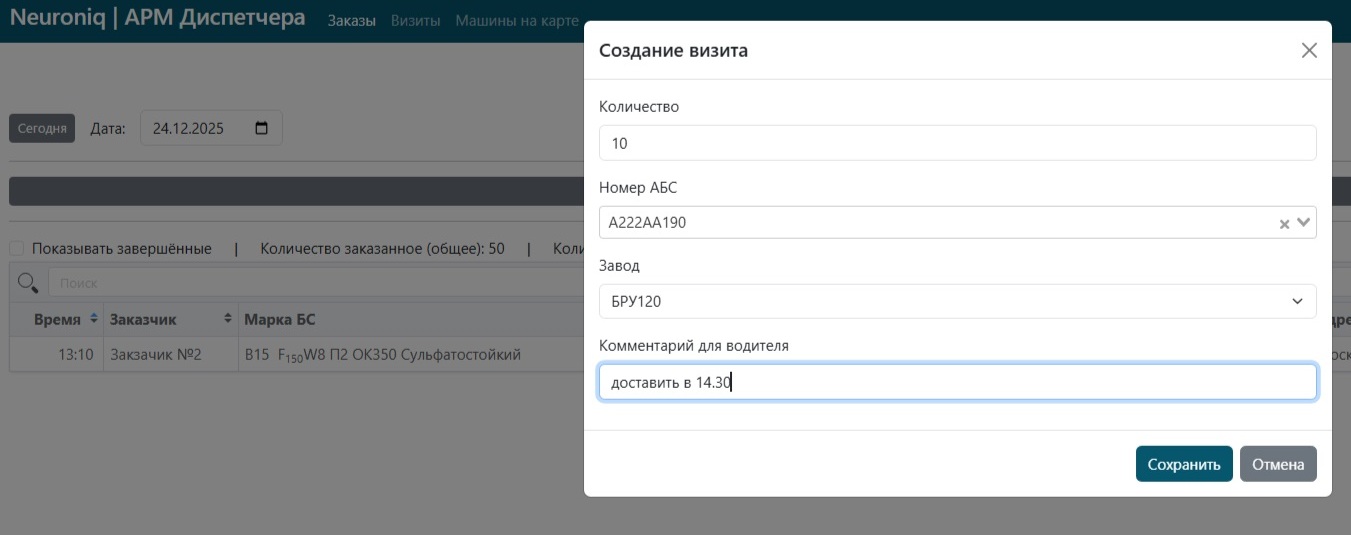Expand the Номер АБС dropdown arrow
Viewport: 1351px width, 535px height.
(x=1303, y=223)
